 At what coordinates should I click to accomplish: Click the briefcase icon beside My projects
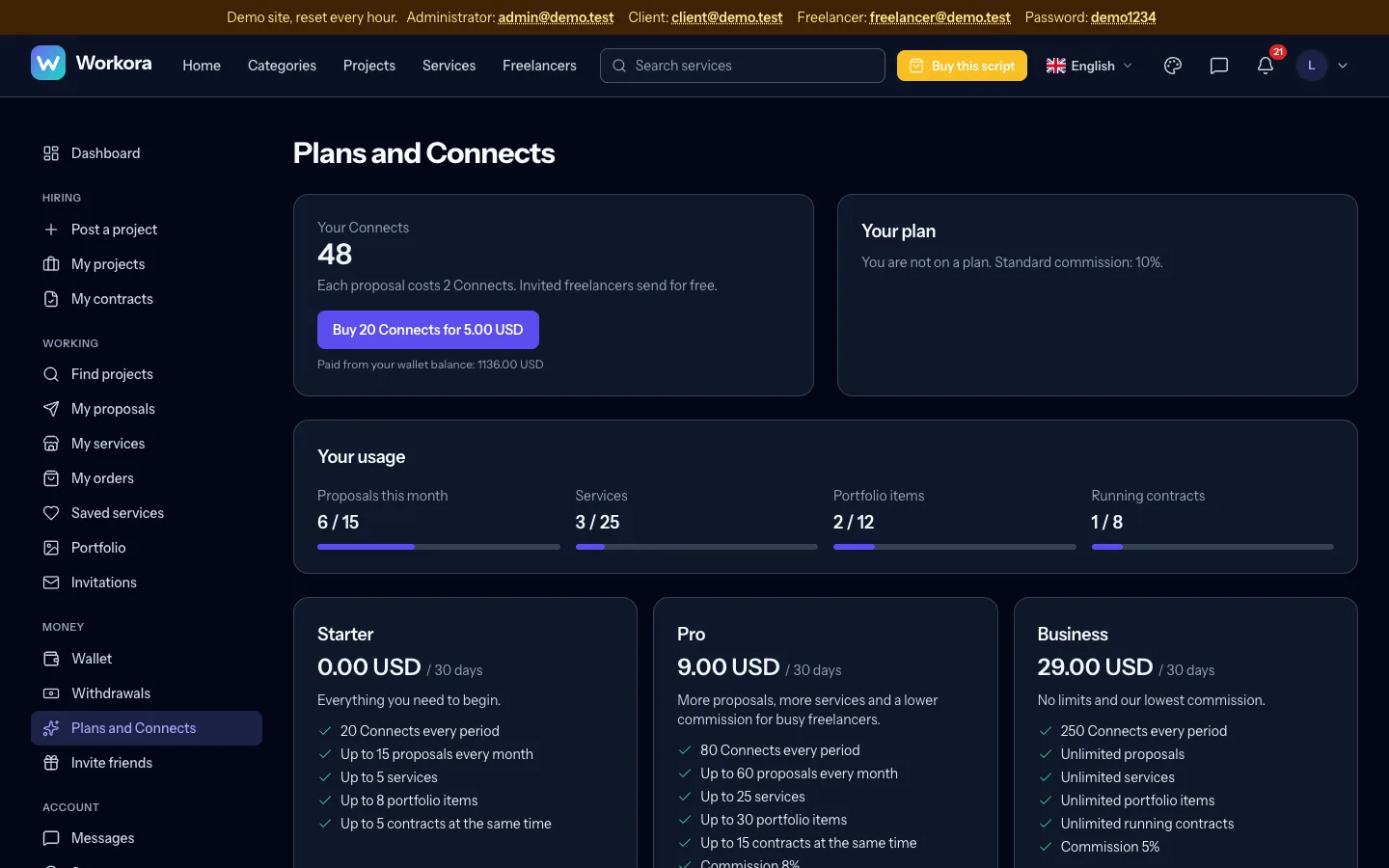click(51, 264)
